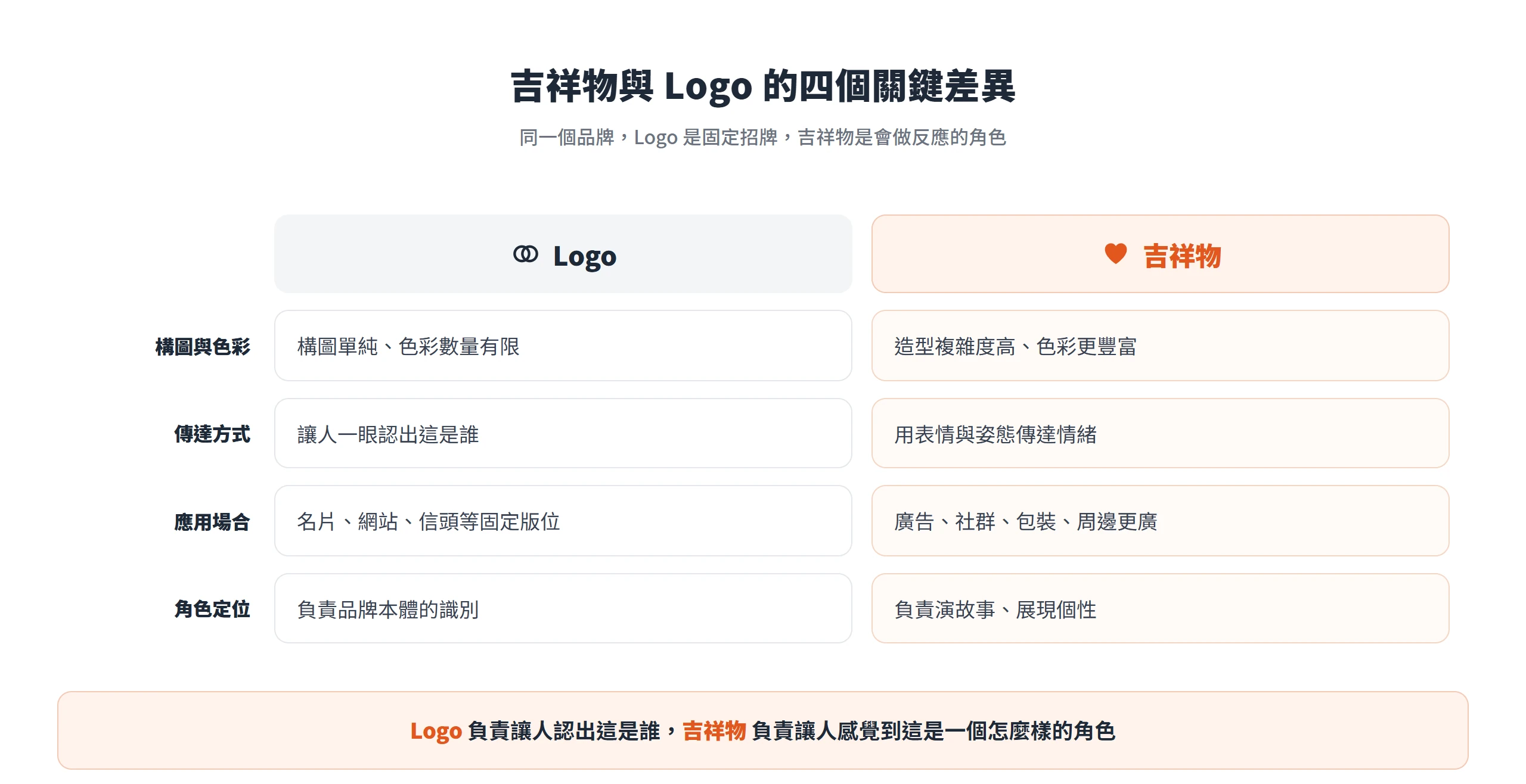Click the row label 角色定位

click(x=212, y=609)
